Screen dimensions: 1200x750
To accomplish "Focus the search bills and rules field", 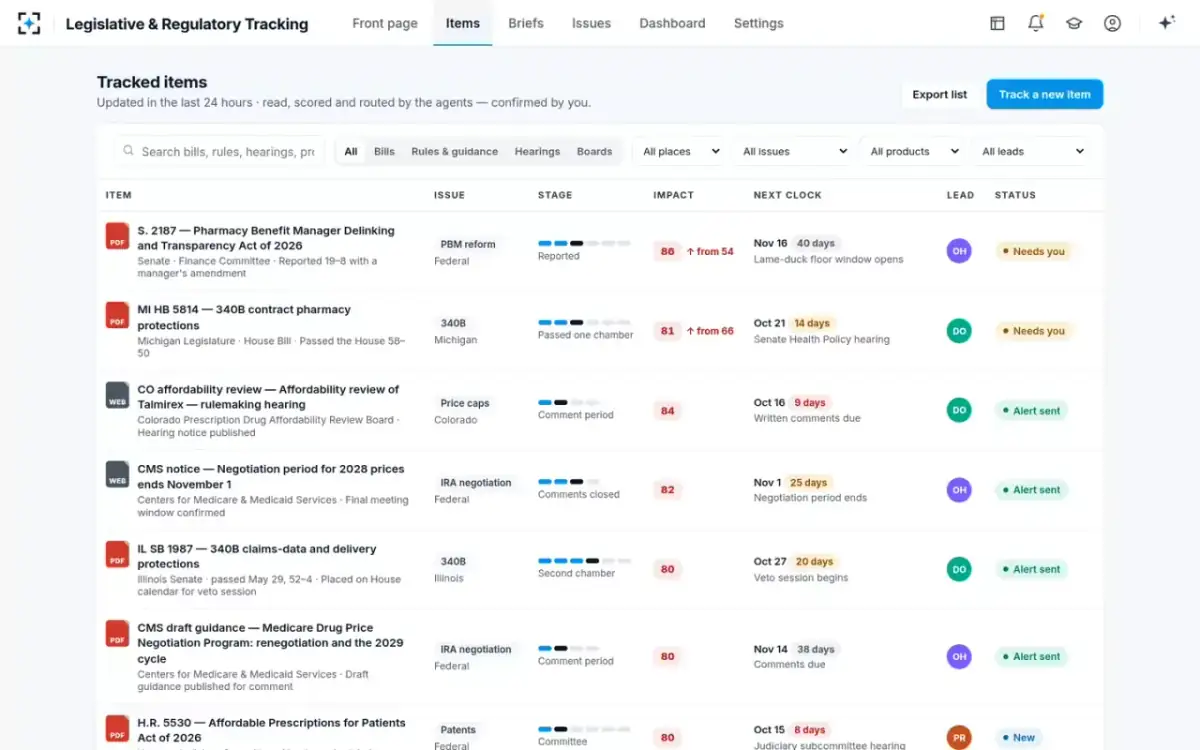I will tap(220, 152).
